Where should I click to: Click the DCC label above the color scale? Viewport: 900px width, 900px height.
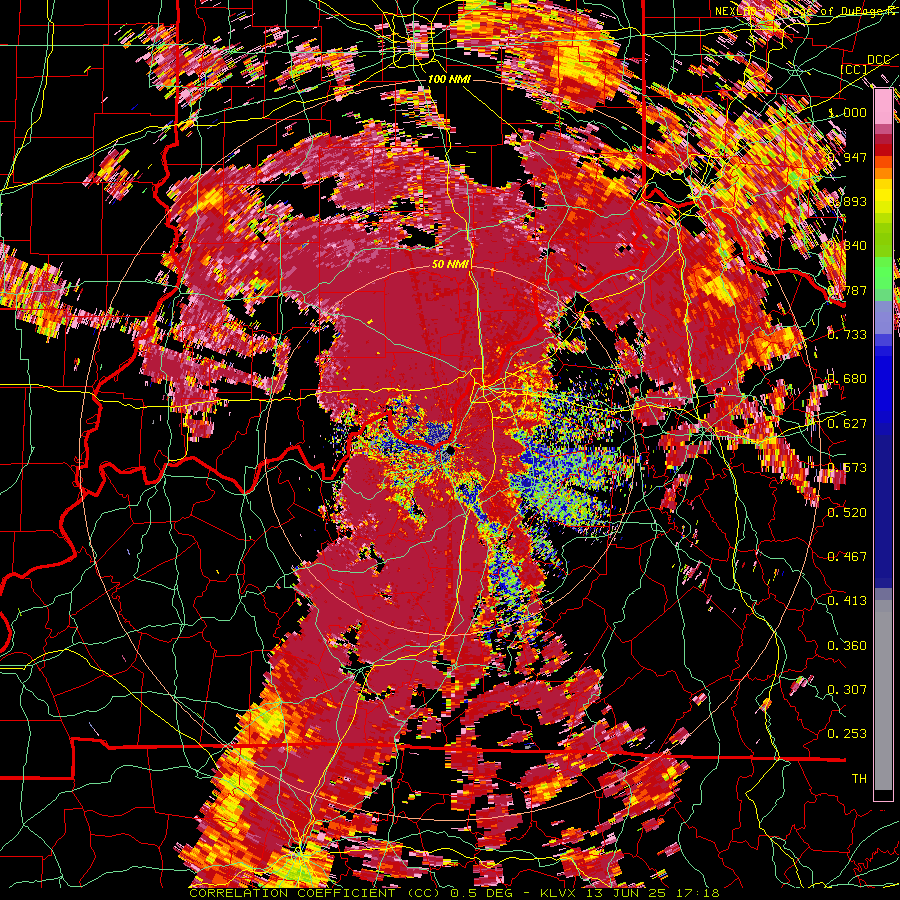(879, 60)
